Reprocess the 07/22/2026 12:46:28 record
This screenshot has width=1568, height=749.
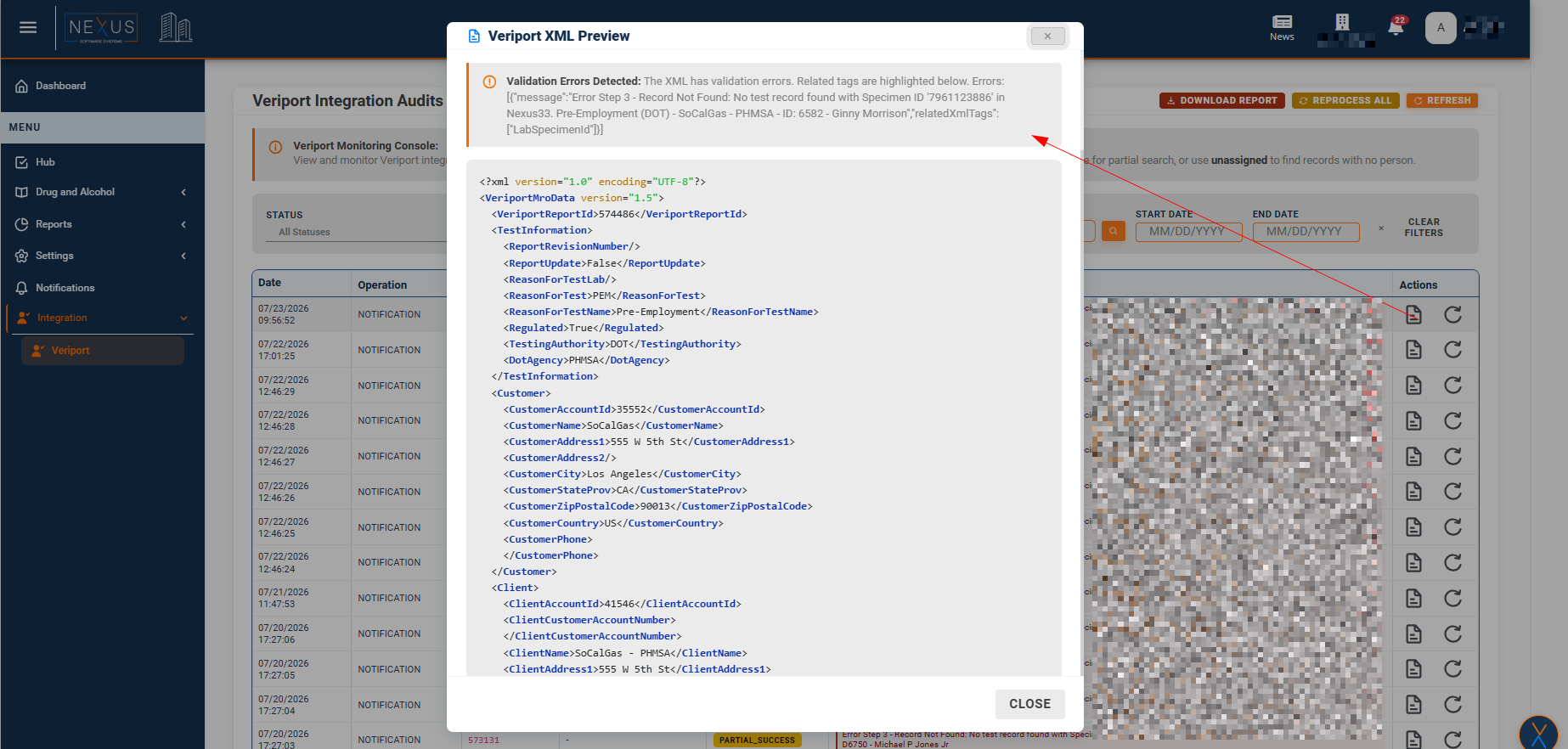click(1453, 421)
